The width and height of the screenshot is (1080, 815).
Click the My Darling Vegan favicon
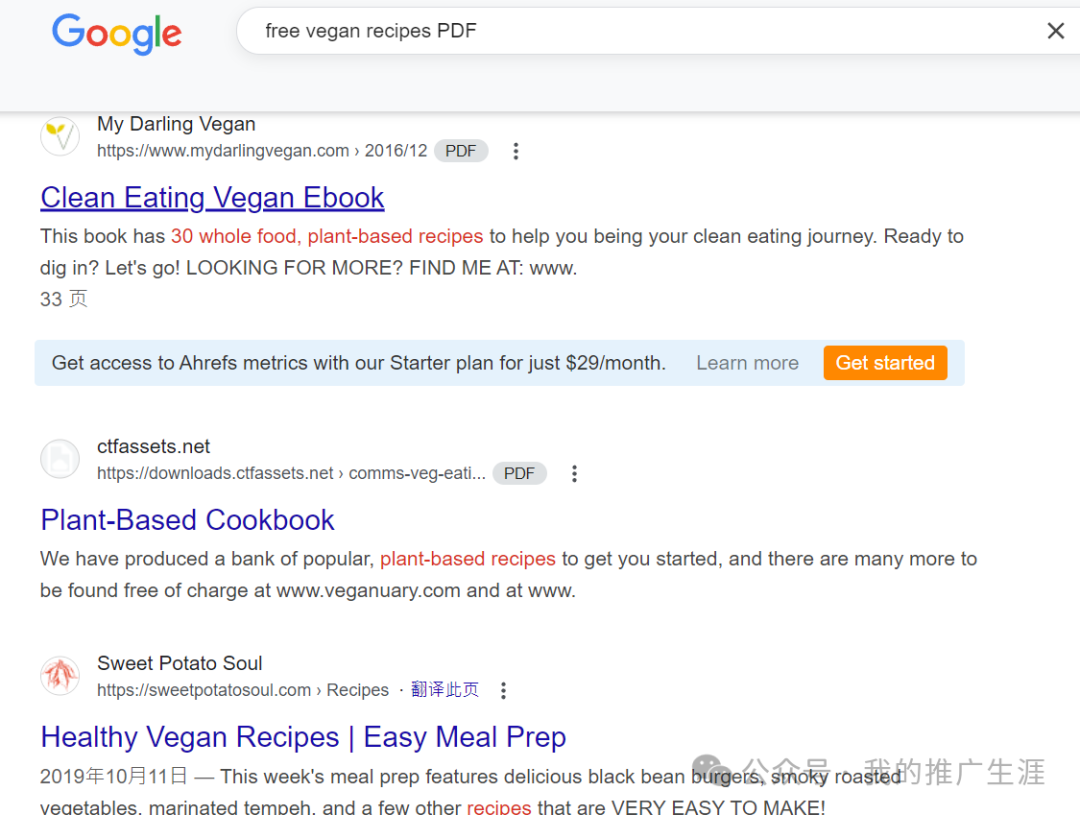tap(60, 136)
